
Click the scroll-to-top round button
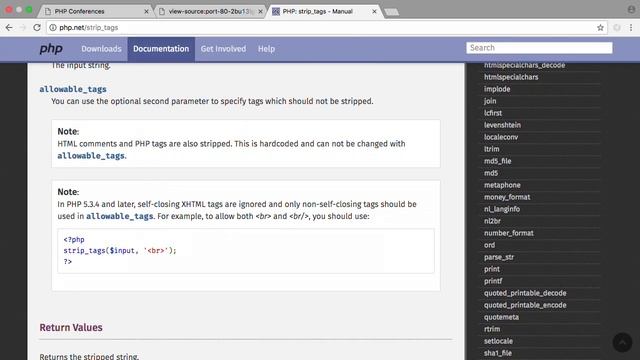tap(622, 342)
